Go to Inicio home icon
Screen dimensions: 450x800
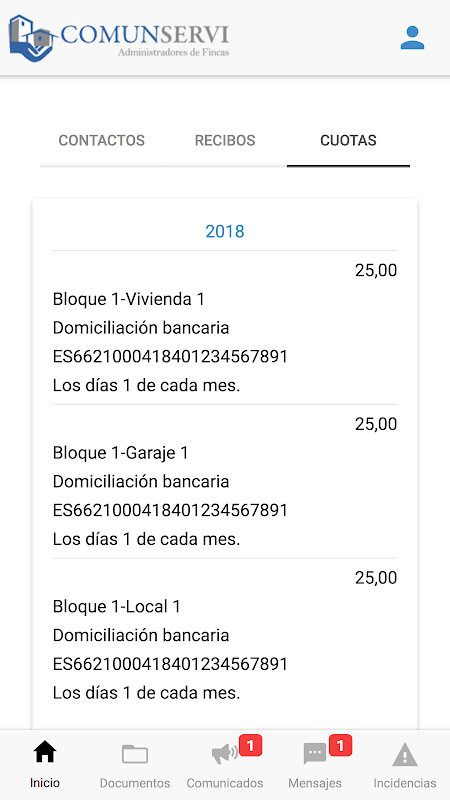44,753
